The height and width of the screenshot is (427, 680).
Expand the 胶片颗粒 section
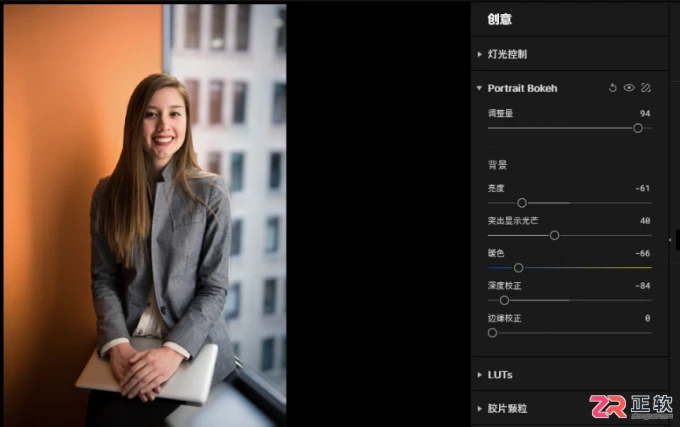tap(479, 408)
